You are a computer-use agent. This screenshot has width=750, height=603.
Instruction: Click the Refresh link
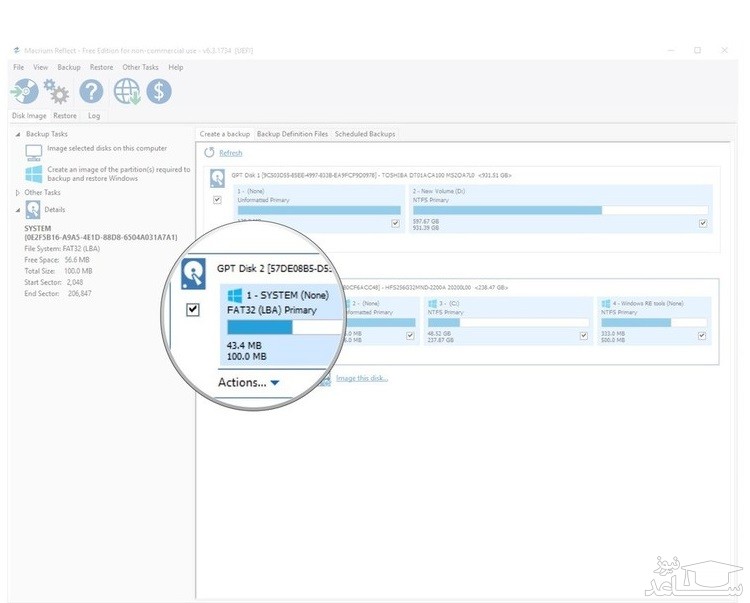pyautogui.click(x=230, y=153)
